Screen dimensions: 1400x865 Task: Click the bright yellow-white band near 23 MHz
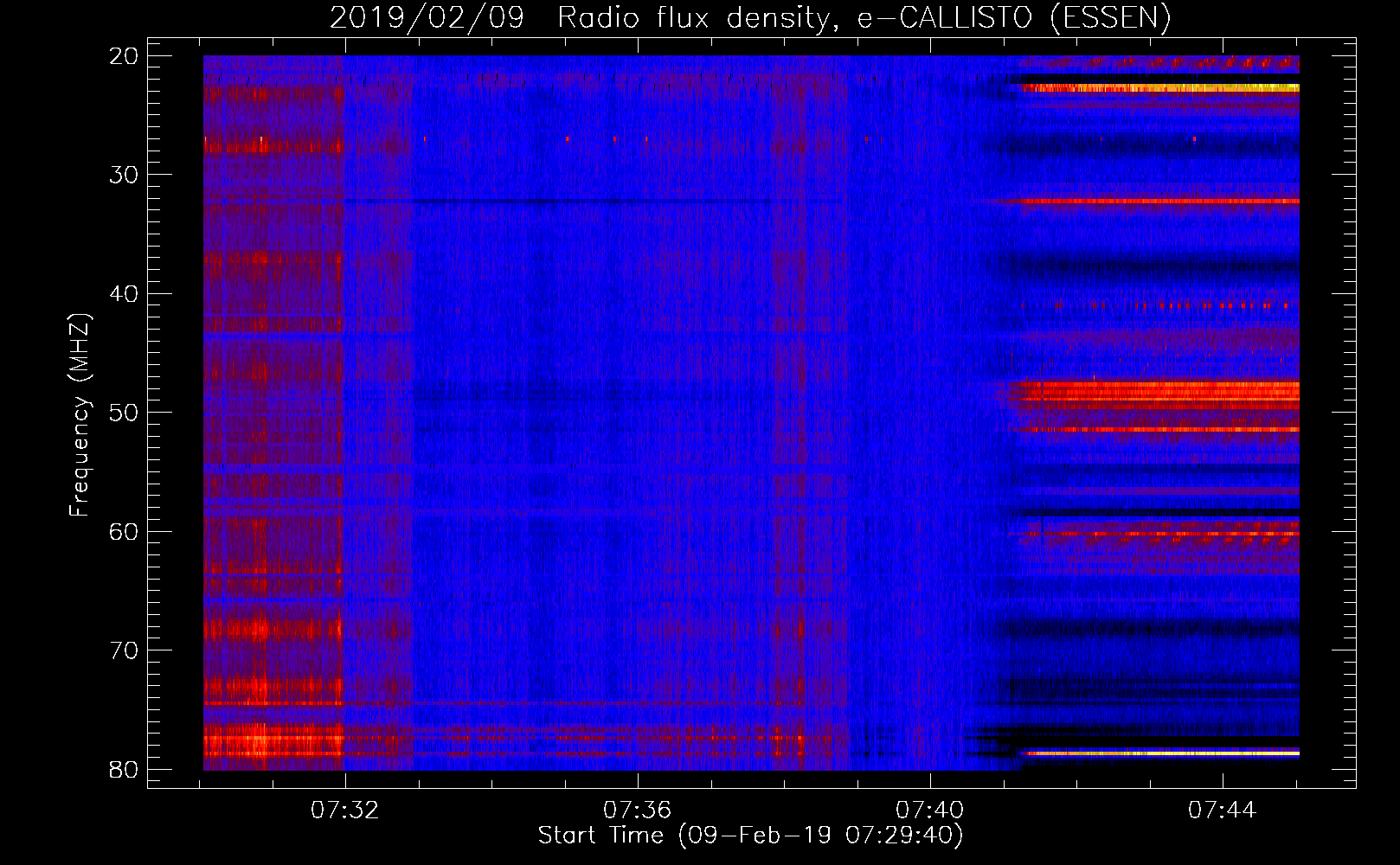click(x=1159, y=88)
